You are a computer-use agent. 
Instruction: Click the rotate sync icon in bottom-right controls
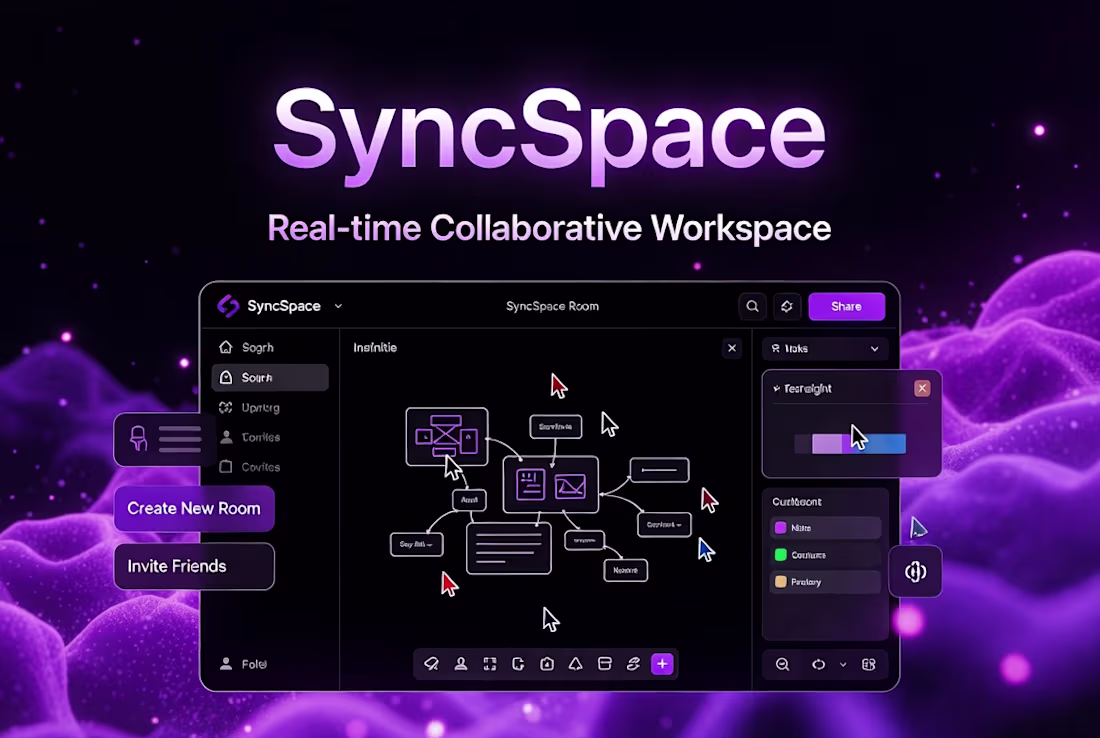818,664
